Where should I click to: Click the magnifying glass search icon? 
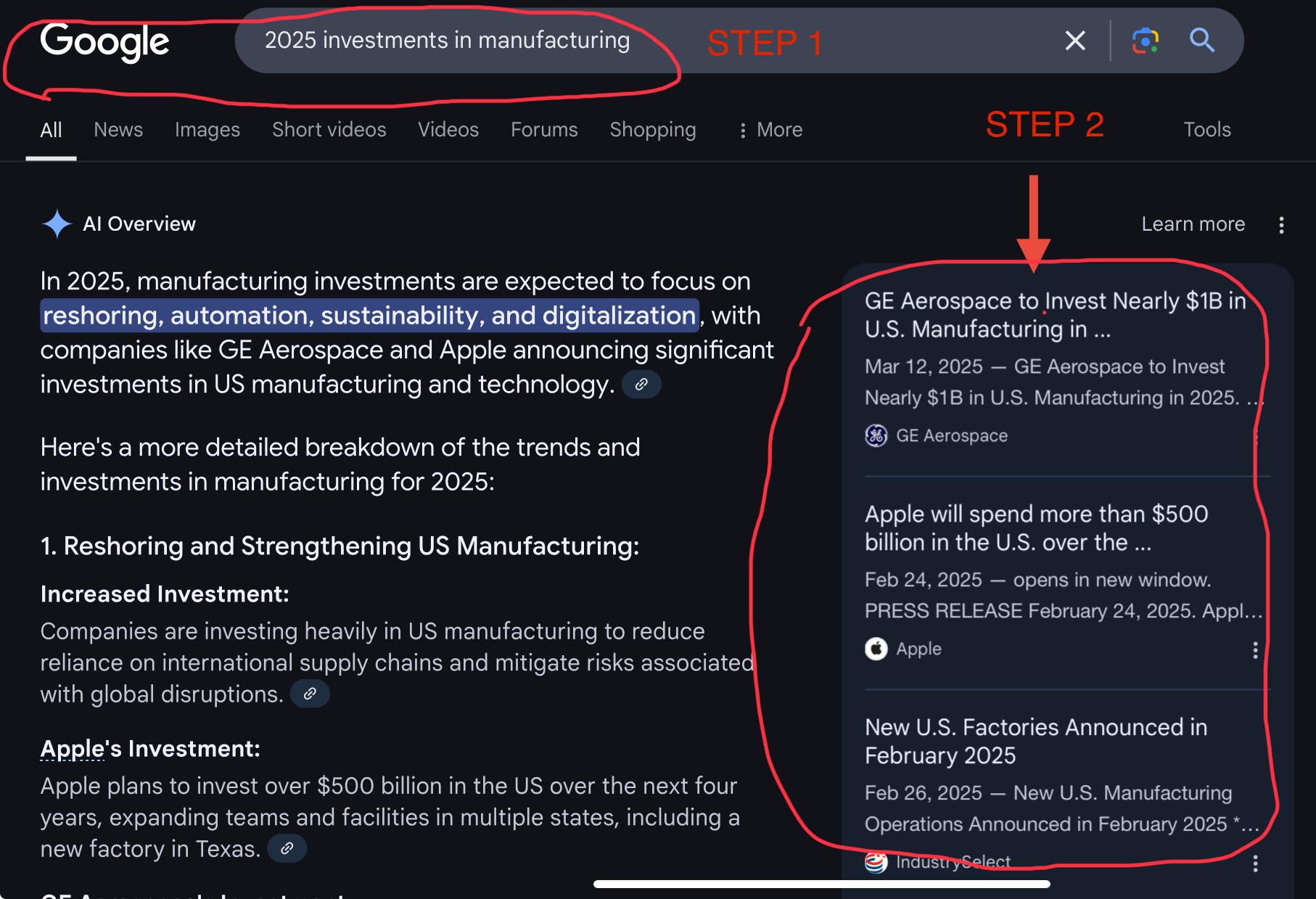coord(1201,41)
